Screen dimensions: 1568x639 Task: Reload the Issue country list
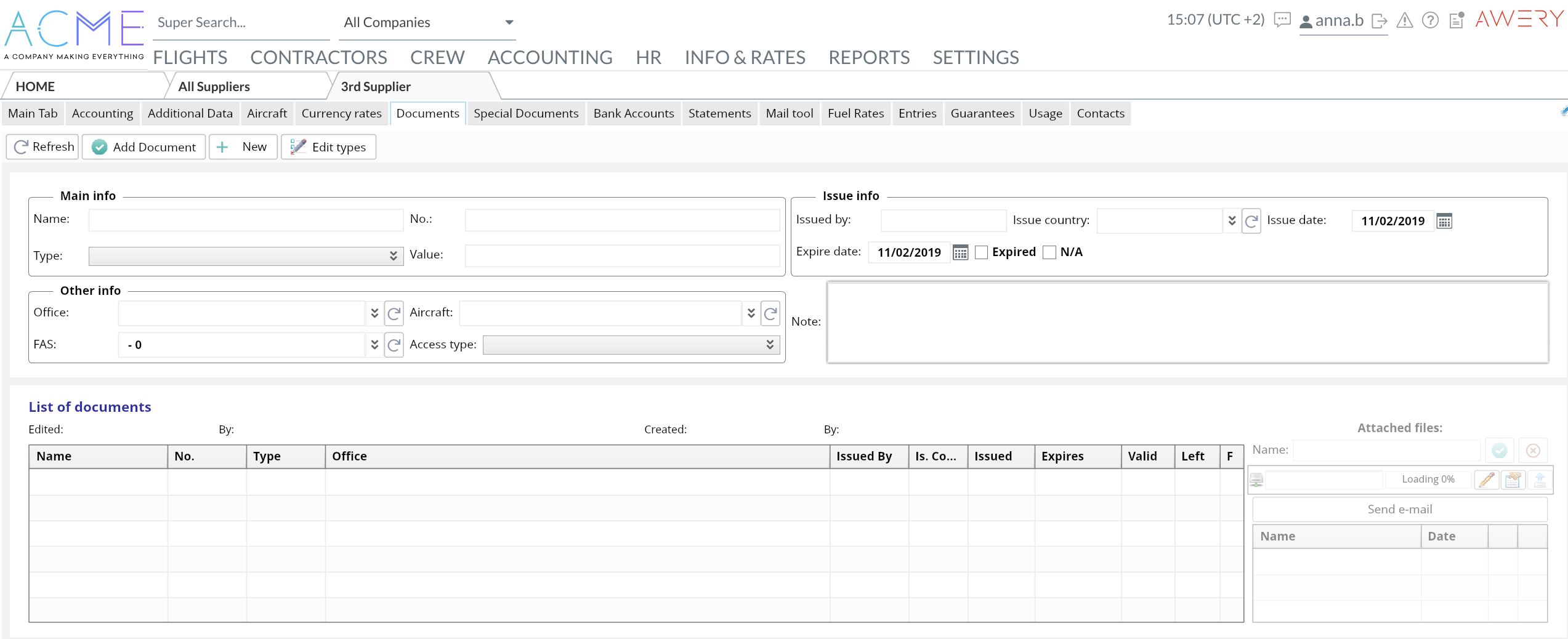click(1251, 221)
